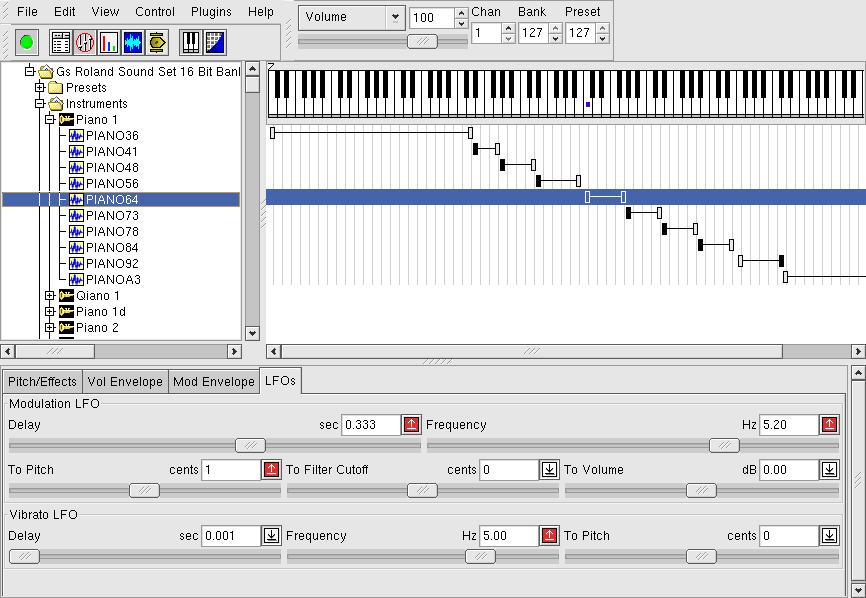Expand the Piano 2 instrument node

pos(50,328)
